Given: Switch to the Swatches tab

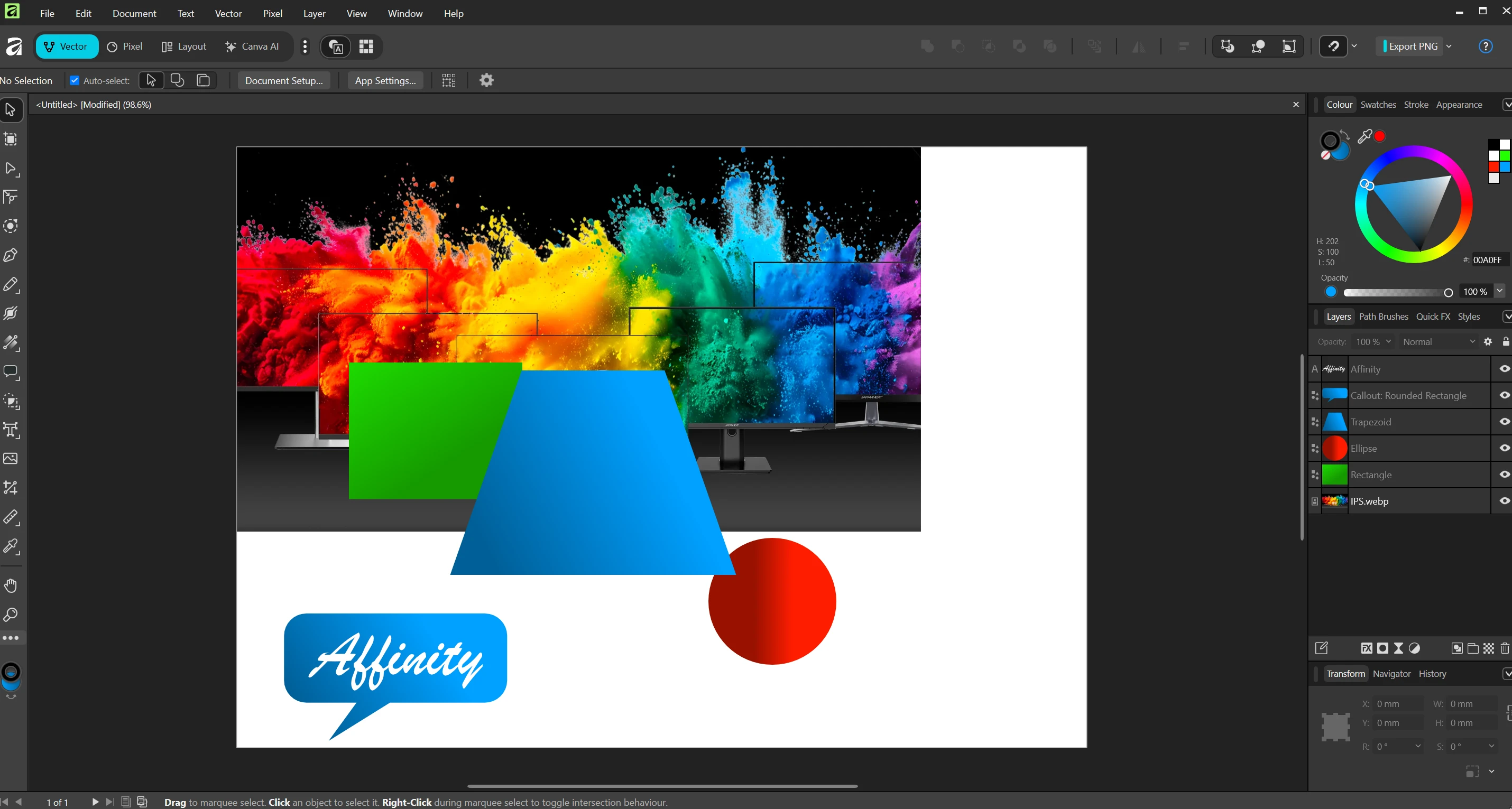Looking at the screenshot, I should click(1378, 105).
